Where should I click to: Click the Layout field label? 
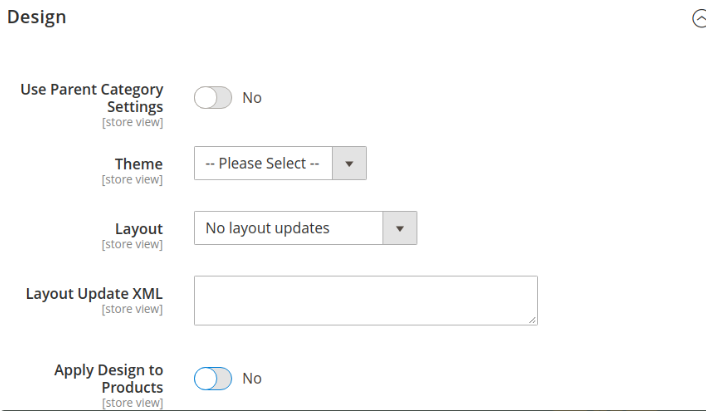139,229
